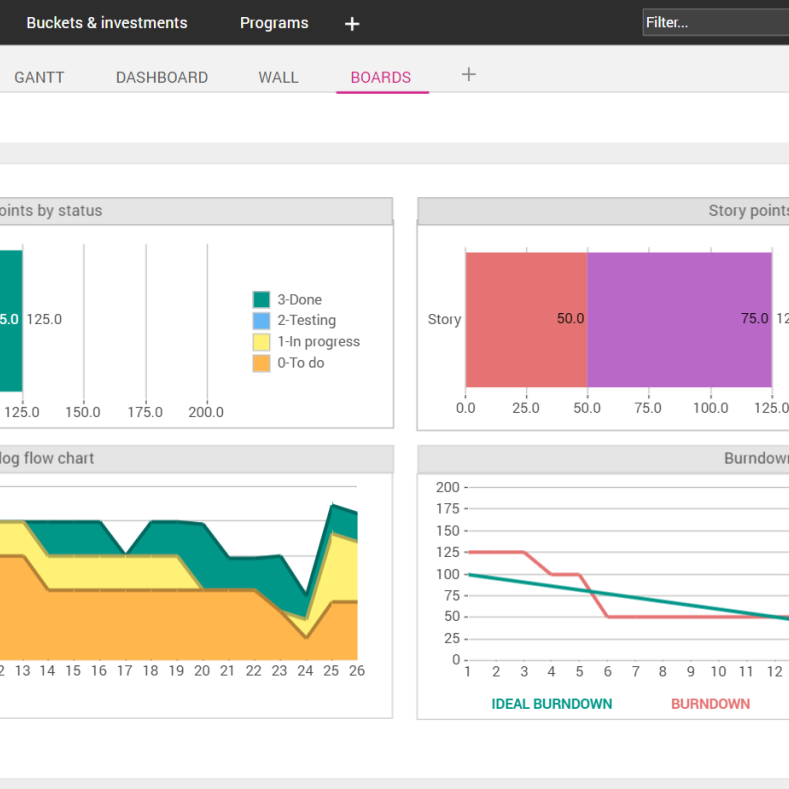Image resolution: width=789 pixels, height=789 pixels.
Task: Select the red 50.0 Story bar segment
Action: tap(526, 320)
